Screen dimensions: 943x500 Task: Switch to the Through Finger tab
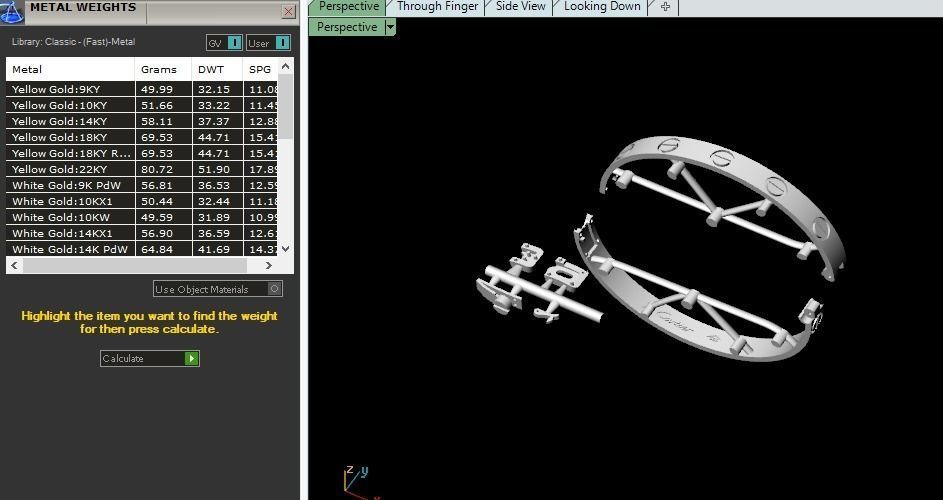[437, 7]
